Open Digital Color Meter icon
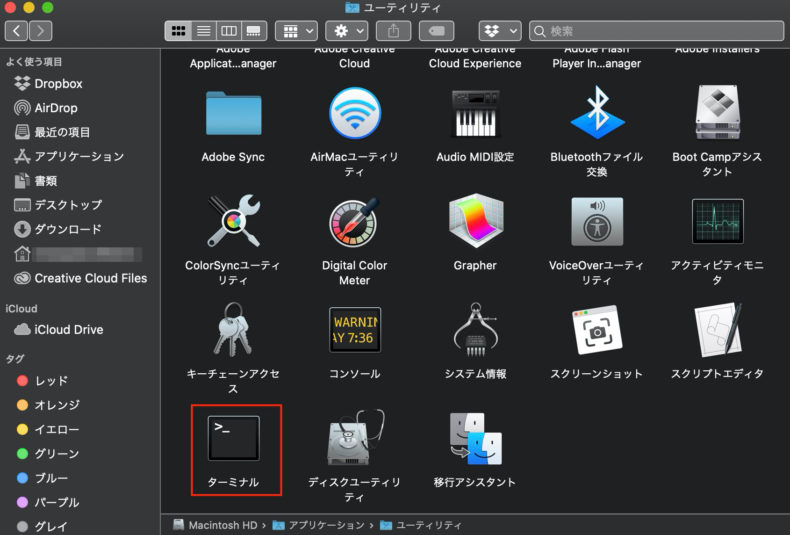 [x=355, y=222]
